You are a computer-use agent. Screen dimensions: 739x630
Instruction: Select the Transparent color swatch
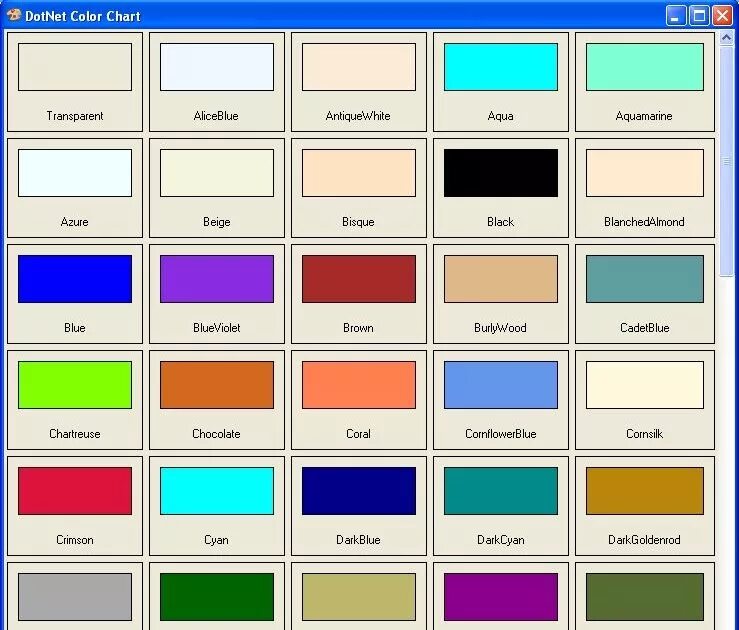click(x=75, y=67)
